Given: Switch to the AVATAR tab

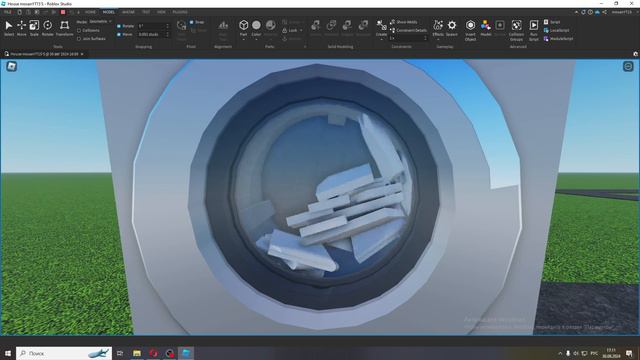Looking at the screenshot, I should pos(128,12).
